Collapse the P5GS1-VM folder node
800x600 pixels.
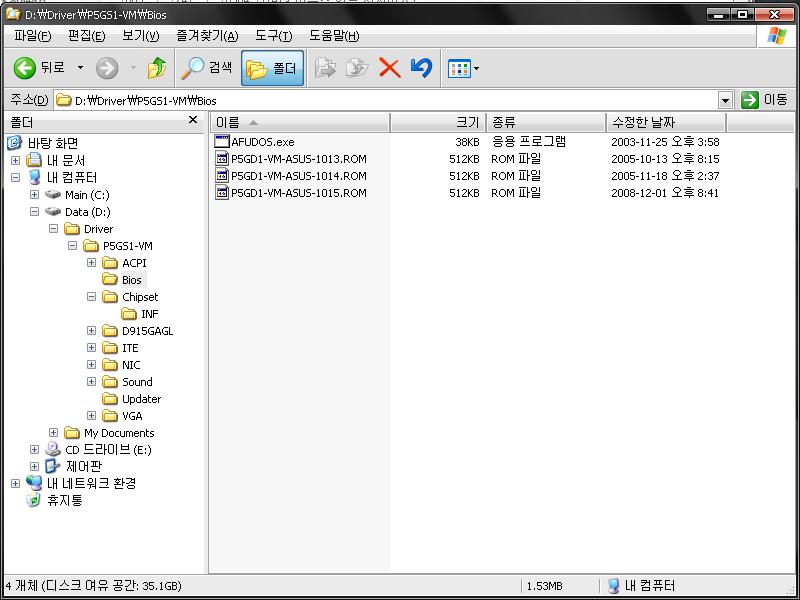[x=72, y=245]
